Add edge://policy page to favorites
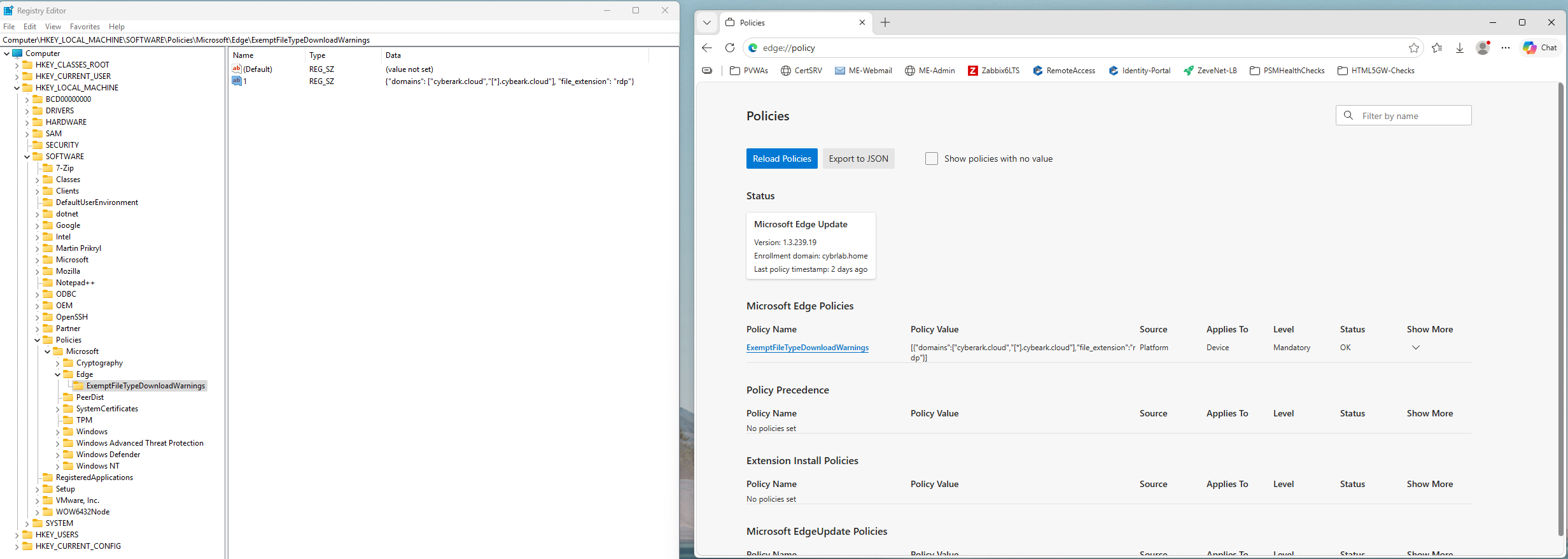Screen dimensions: 1568x559 click(1413, 48)
